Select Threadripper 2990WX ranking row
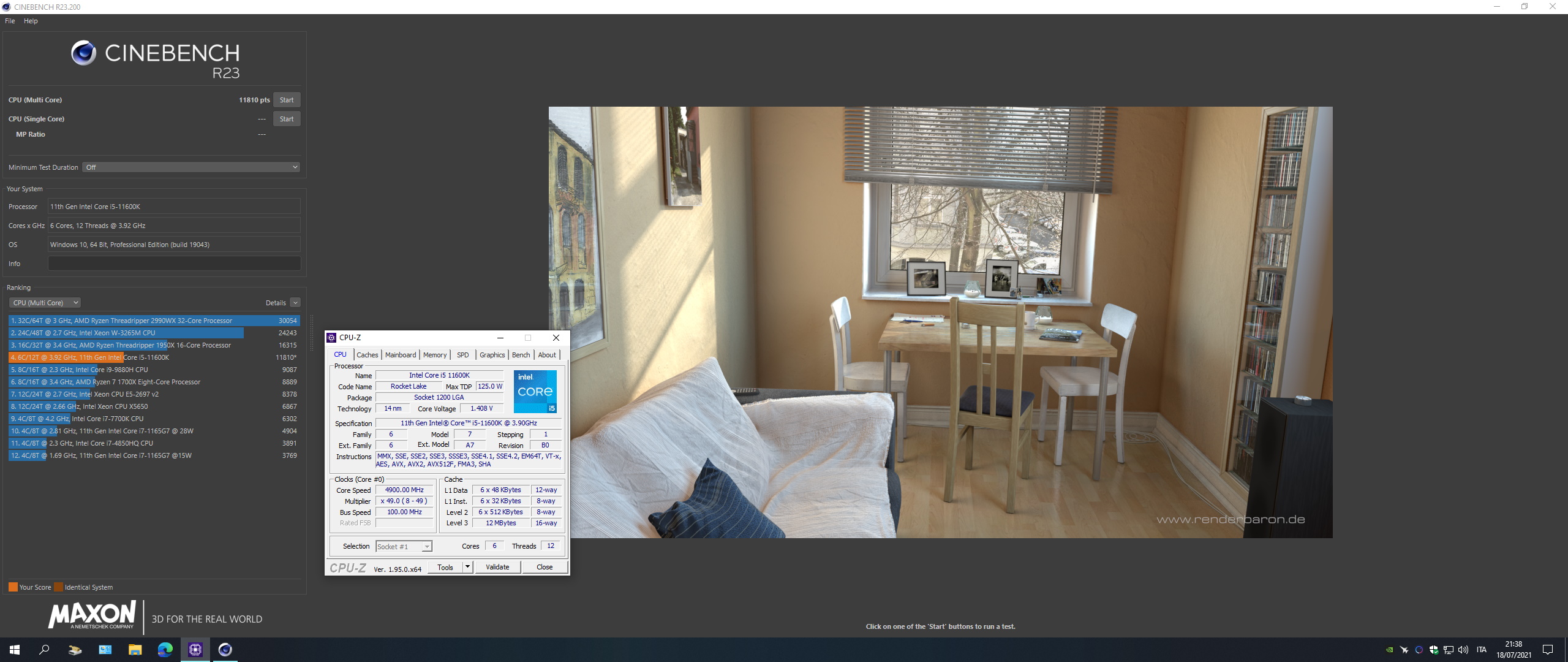This screenshot has width=1568, height=662. click(154, 321)
